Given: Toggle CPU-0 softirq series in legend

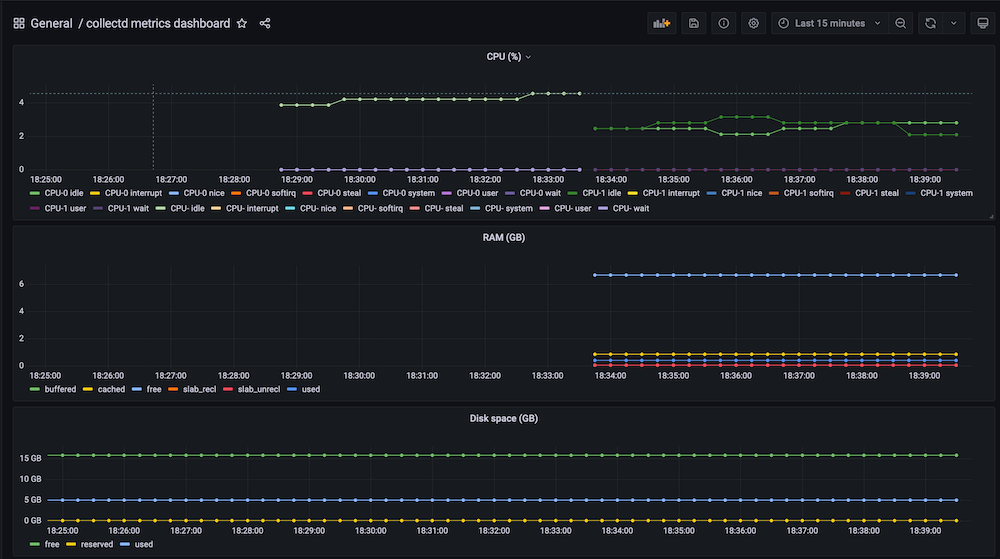Looking at the screenshot, I should [271, 193].
